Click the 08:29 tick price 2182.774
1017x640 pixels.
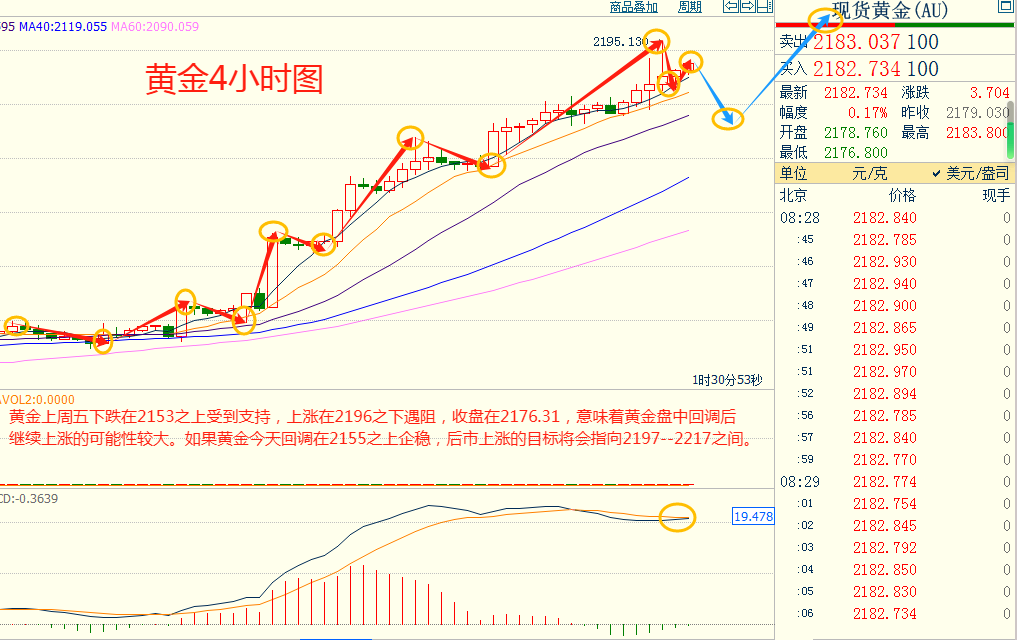(x=885, y=482)
